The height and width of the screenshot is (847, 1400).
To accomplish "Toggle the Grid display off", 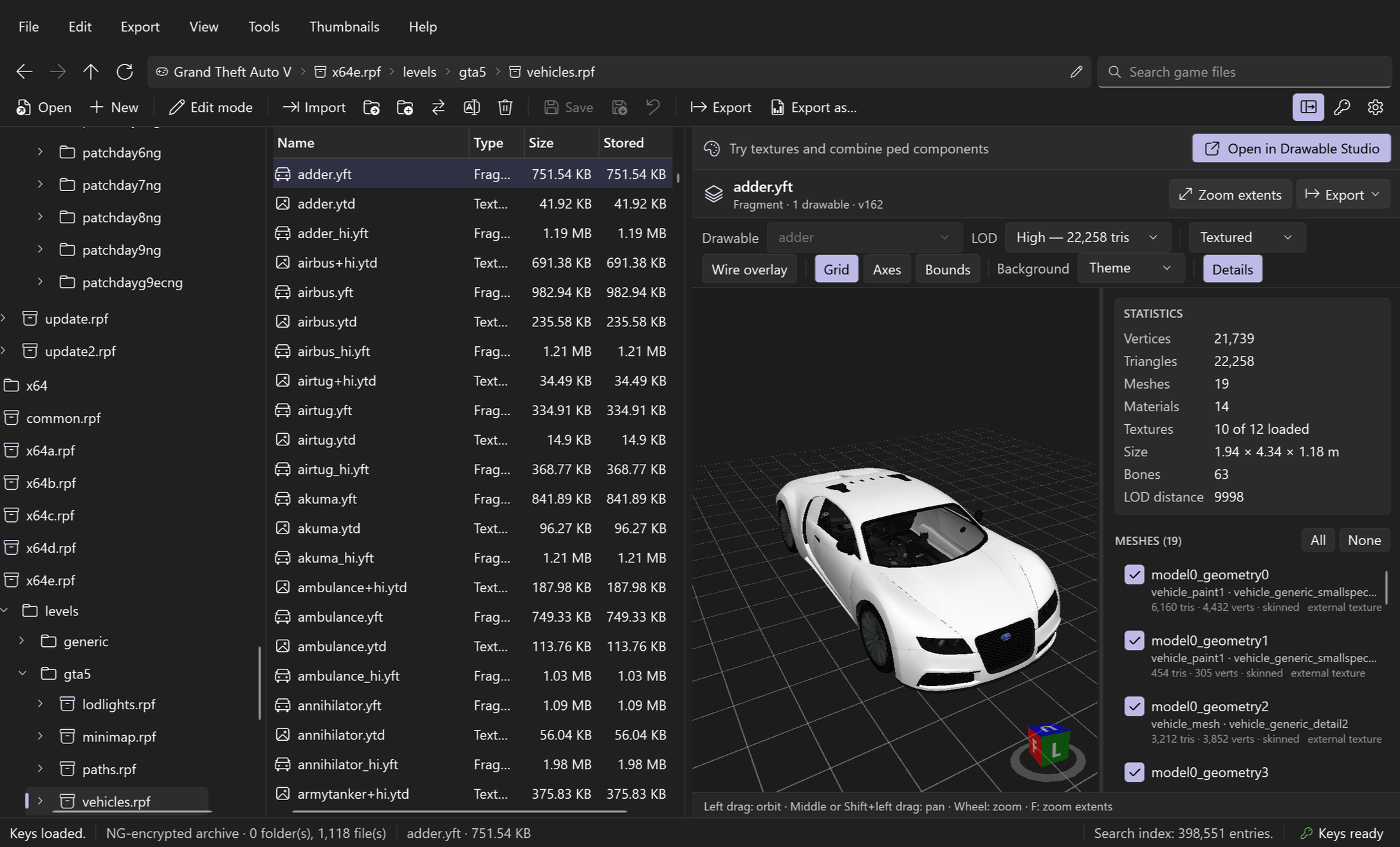I will point(836,269).
